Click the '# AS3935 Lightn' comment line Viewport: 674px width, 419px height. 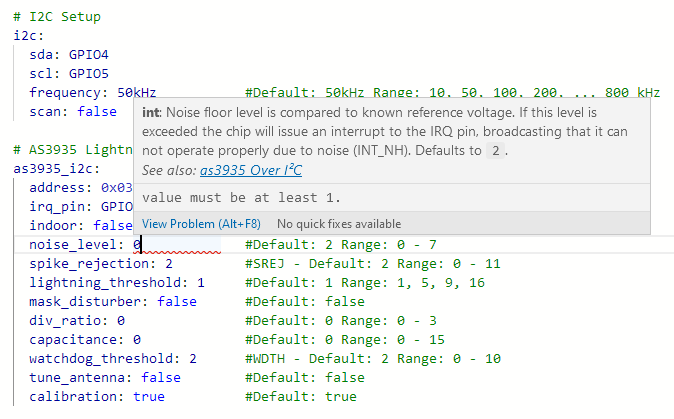click(x=73, y=150)
